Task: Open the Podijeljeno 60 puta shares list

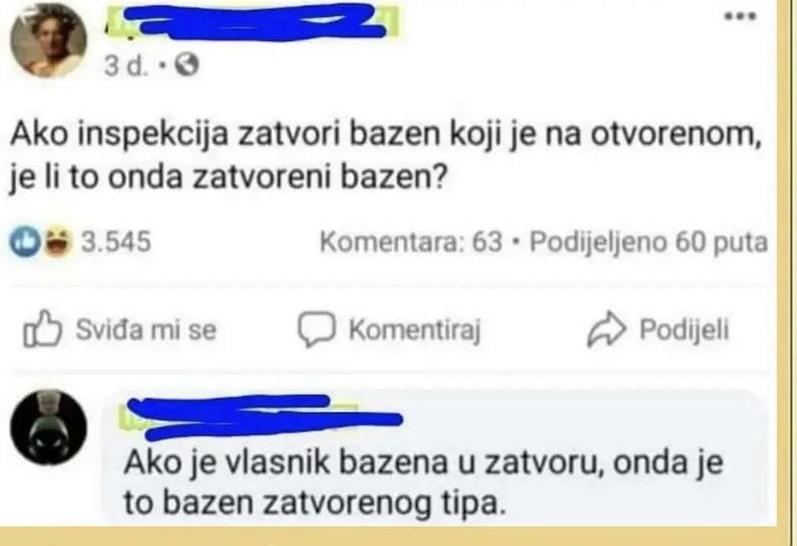Action: (x=649, y=242)
